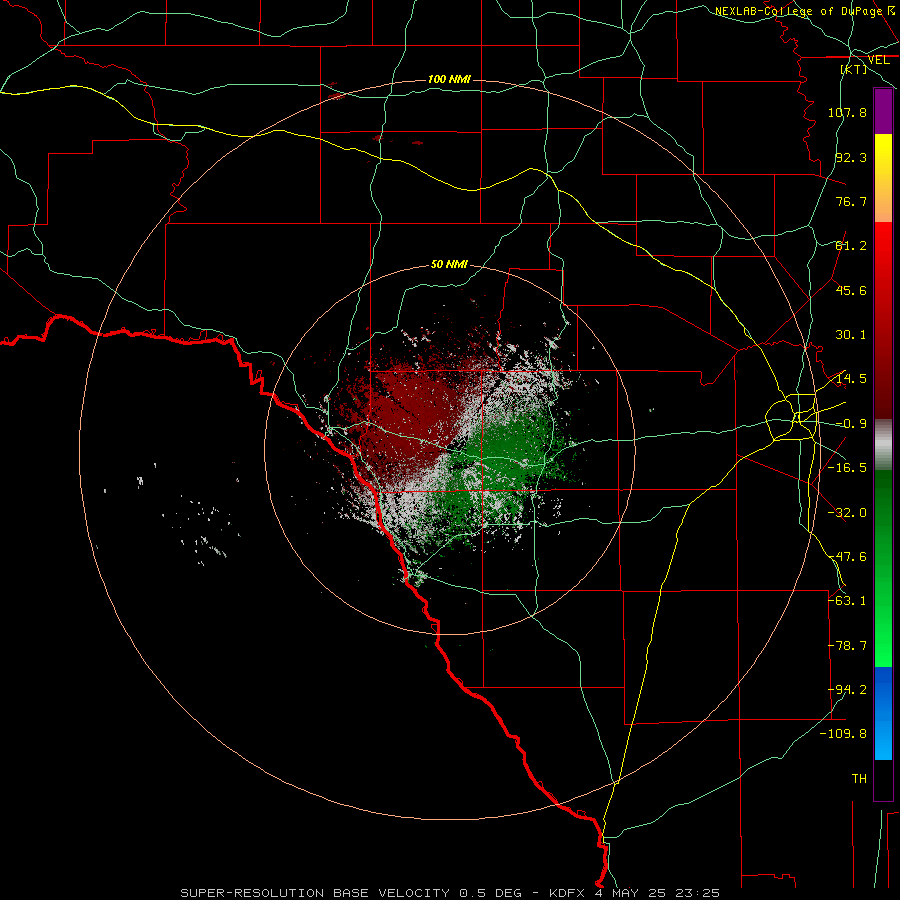Select the -16.5 velocity scale value
This screenshot has width=900, height=900.
(x=847, y=468)
